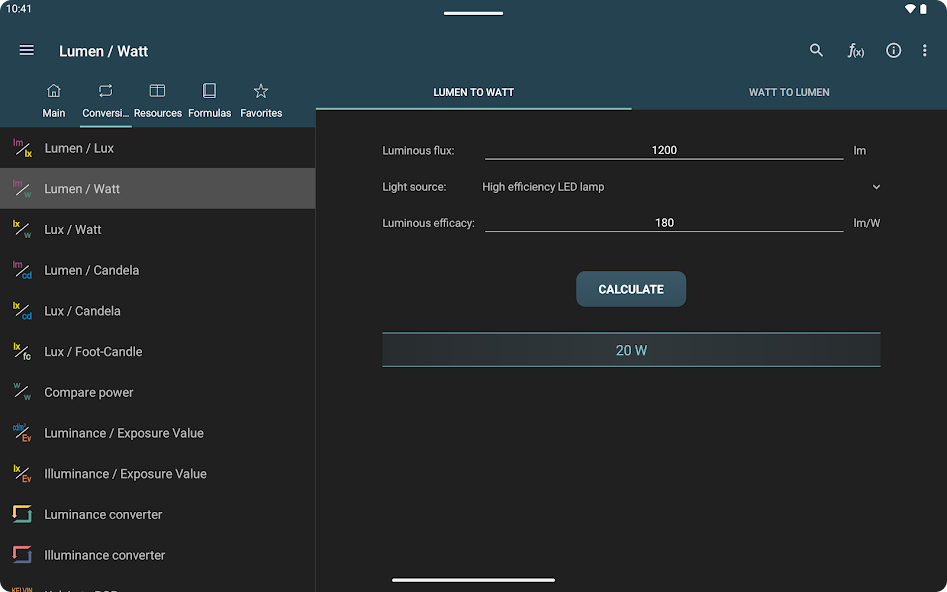Click the battery status icon
This screenshot has width=947, height=592.
coord(924,9)
